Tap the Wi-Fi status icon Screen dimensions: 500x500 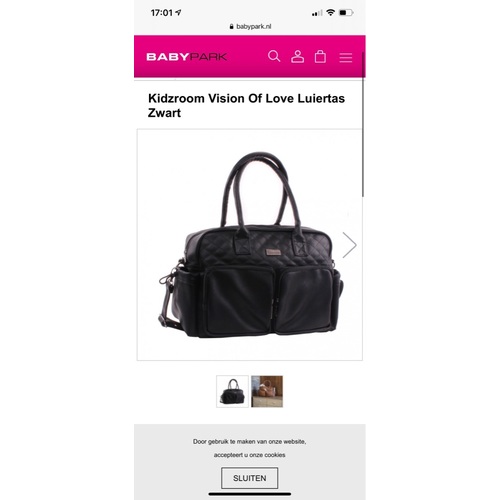coord(330,13)
